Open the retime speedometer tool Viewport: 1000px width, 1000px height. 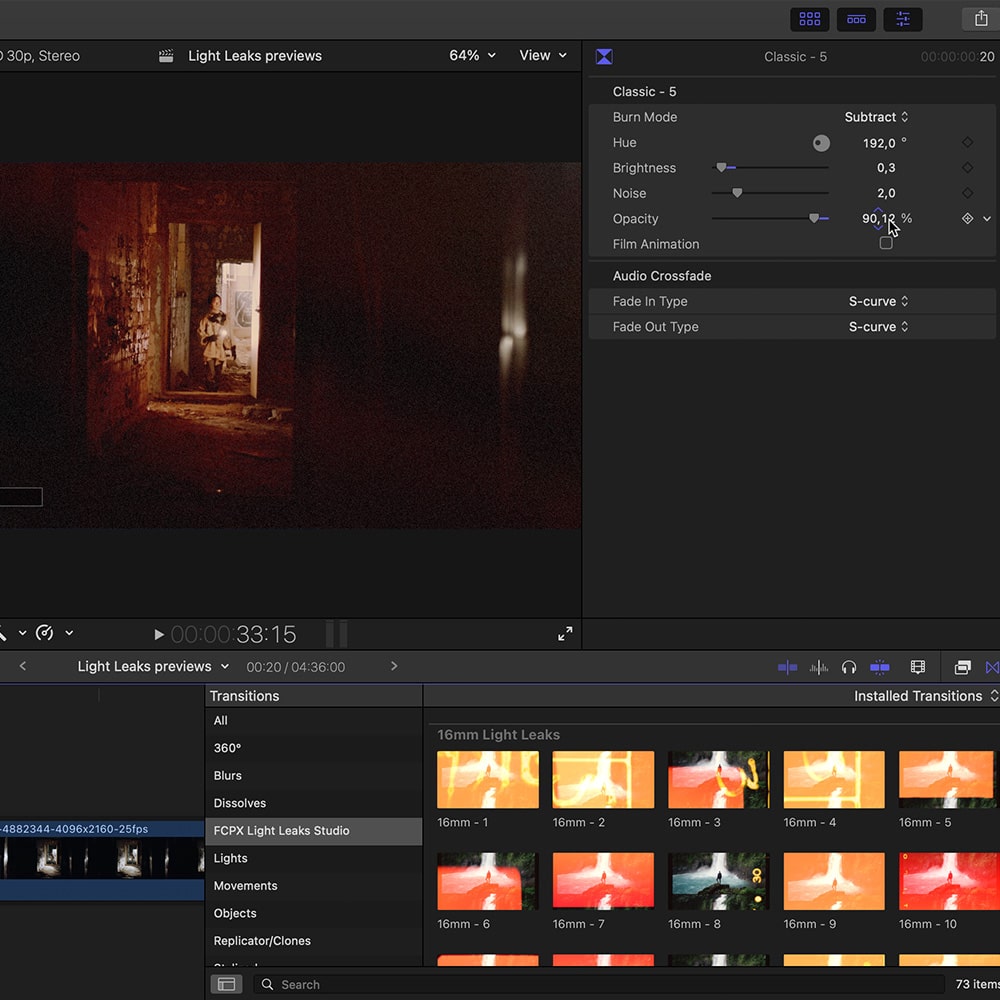pyautogui.click(x=45, y=633)
